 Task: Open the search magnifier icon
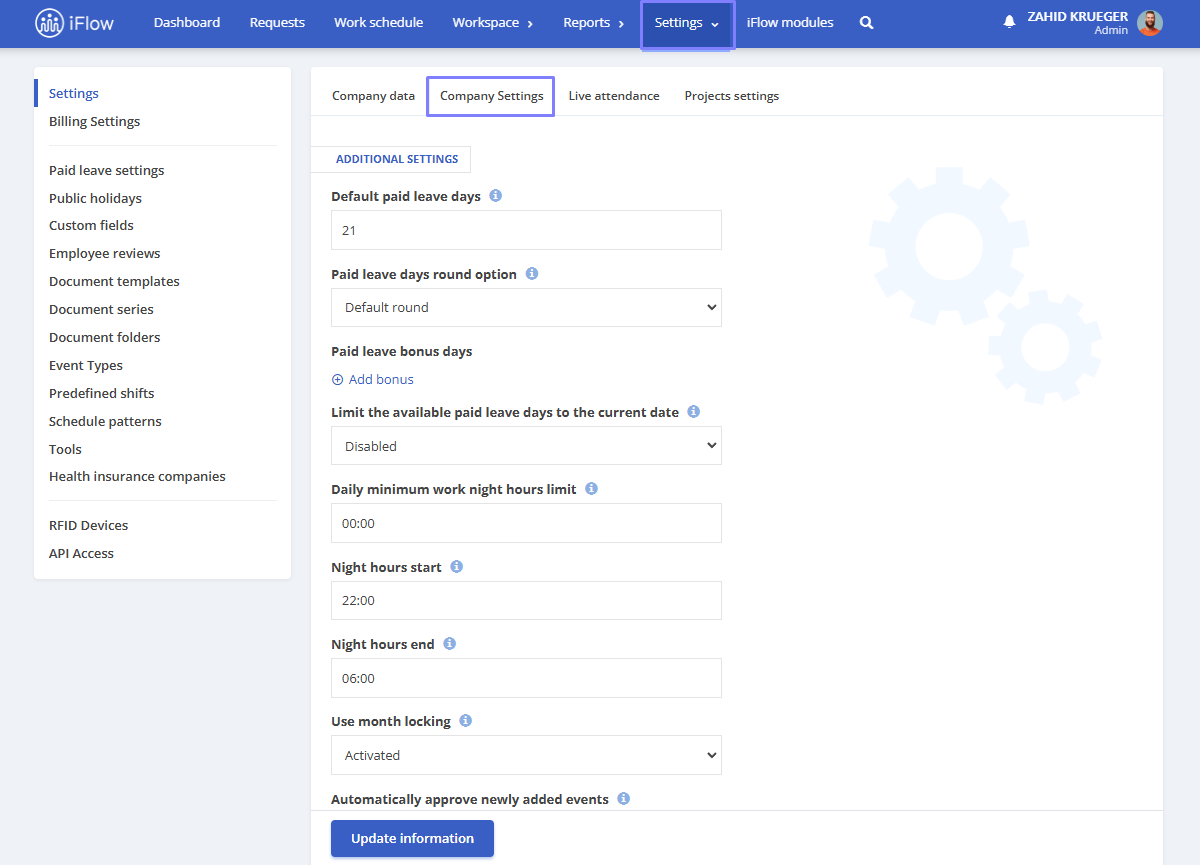coord(867,23)
